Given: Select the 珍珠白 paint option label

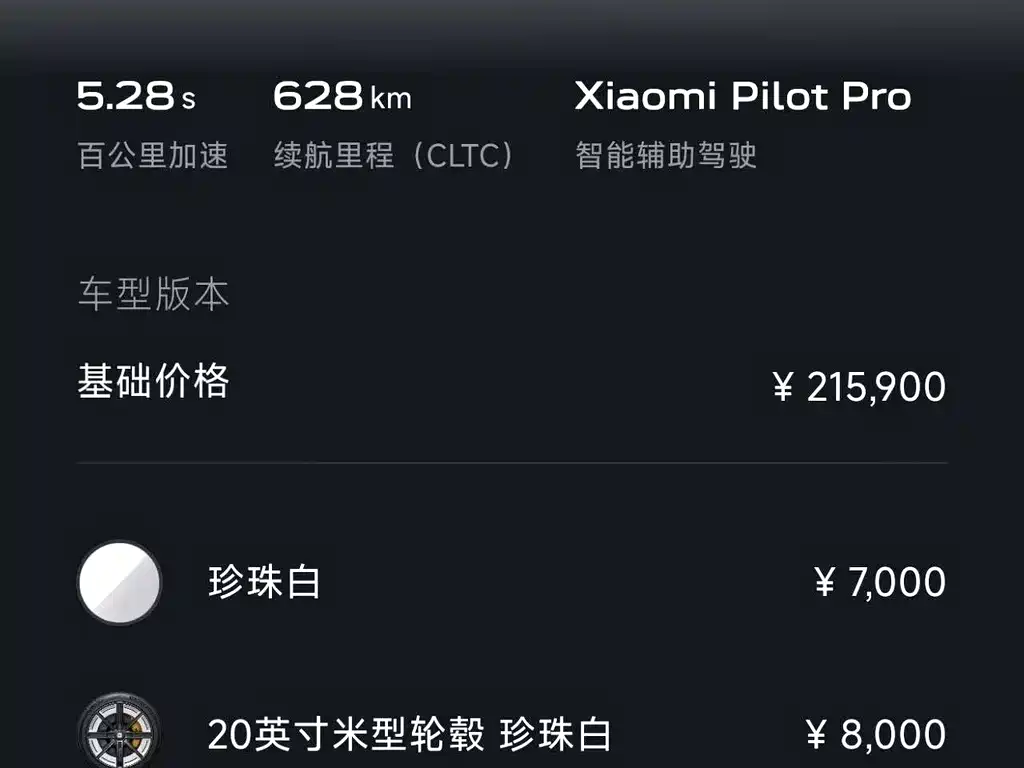Looking at the screenshot, I should (264, 582).
